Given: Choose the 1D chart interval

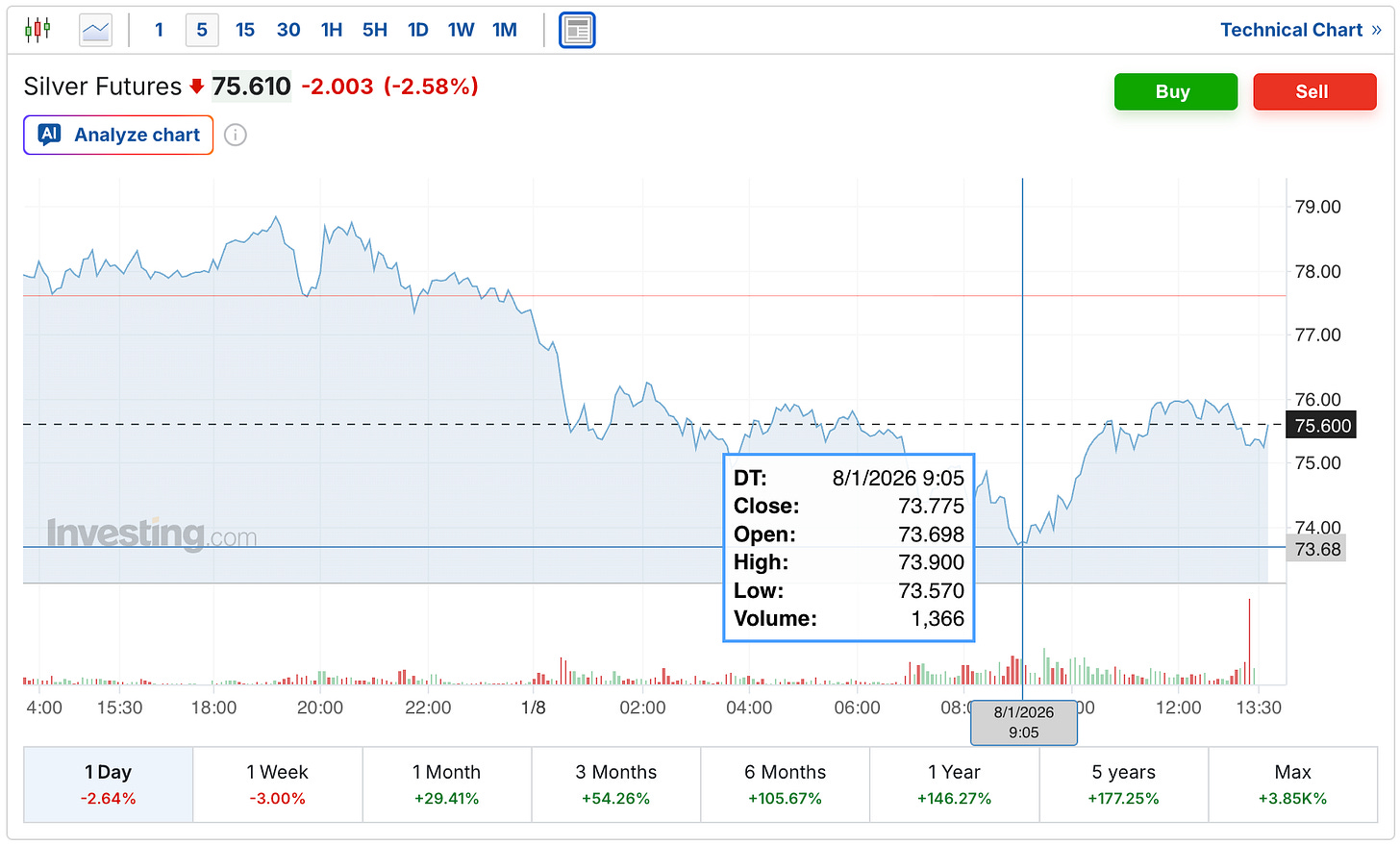Looking at the screenshot, I should pos(418,30).
